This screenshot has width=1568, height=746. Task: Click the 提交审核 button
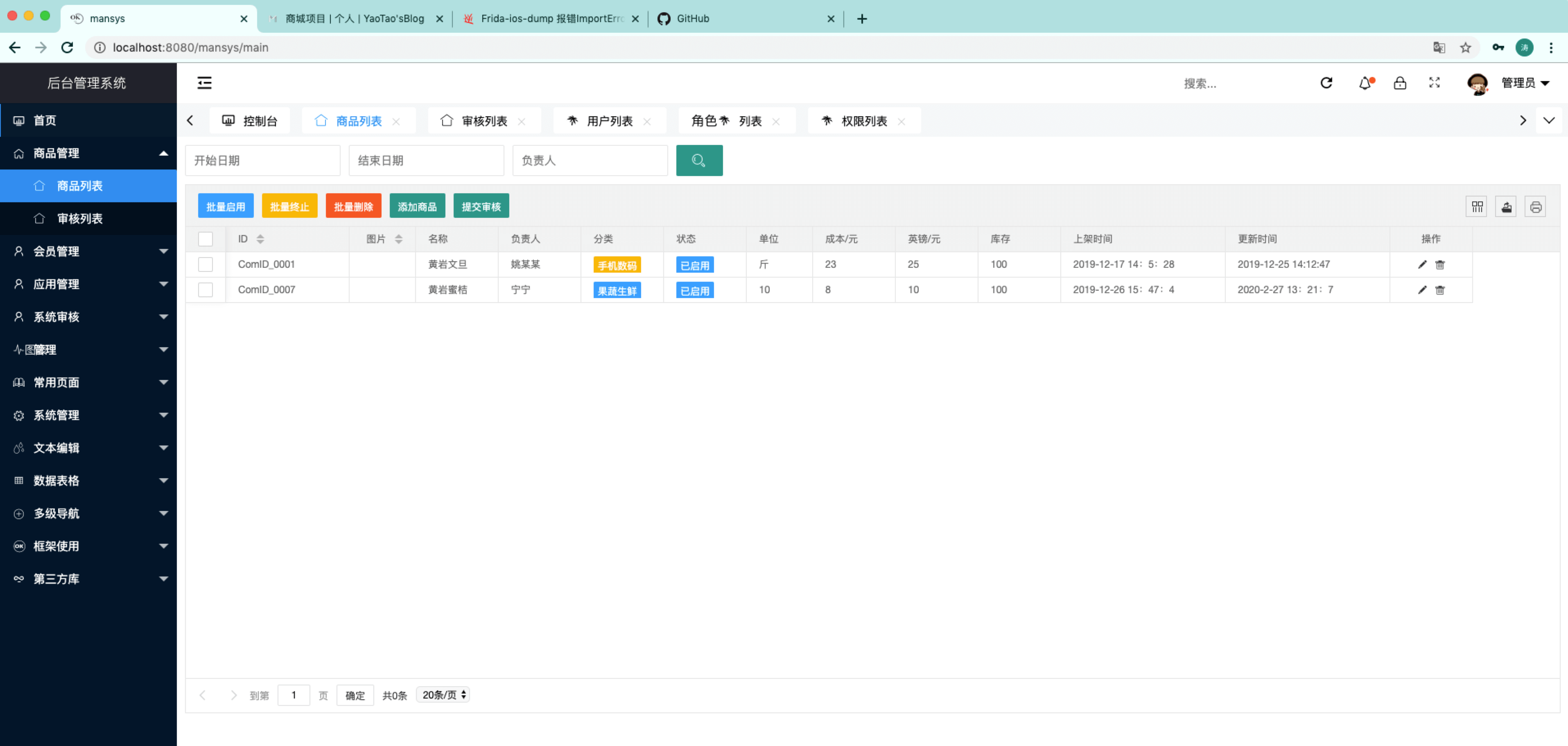pyautogui.click(x=481, y=206)
